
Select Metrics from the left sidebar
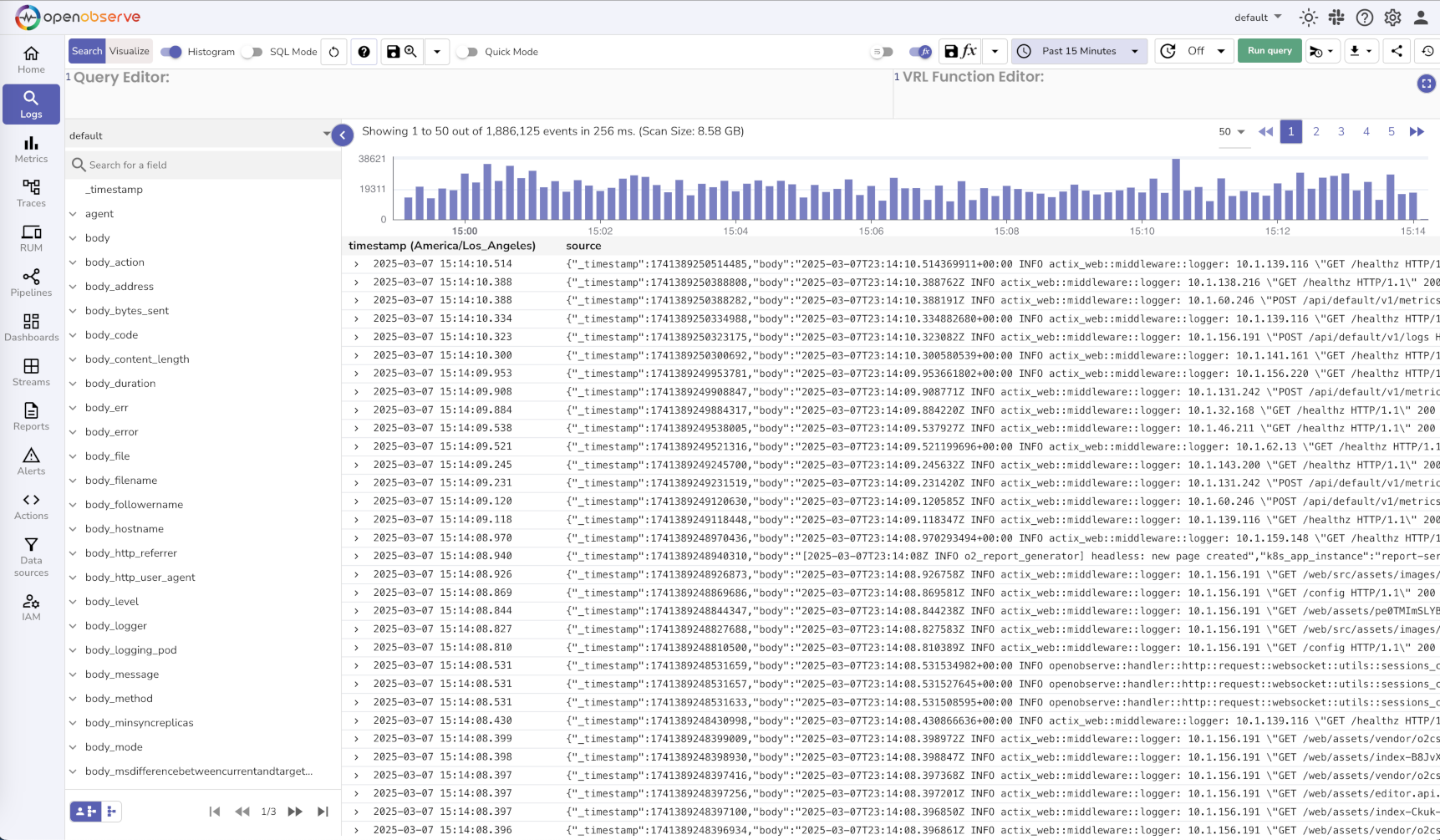[31, 150]
